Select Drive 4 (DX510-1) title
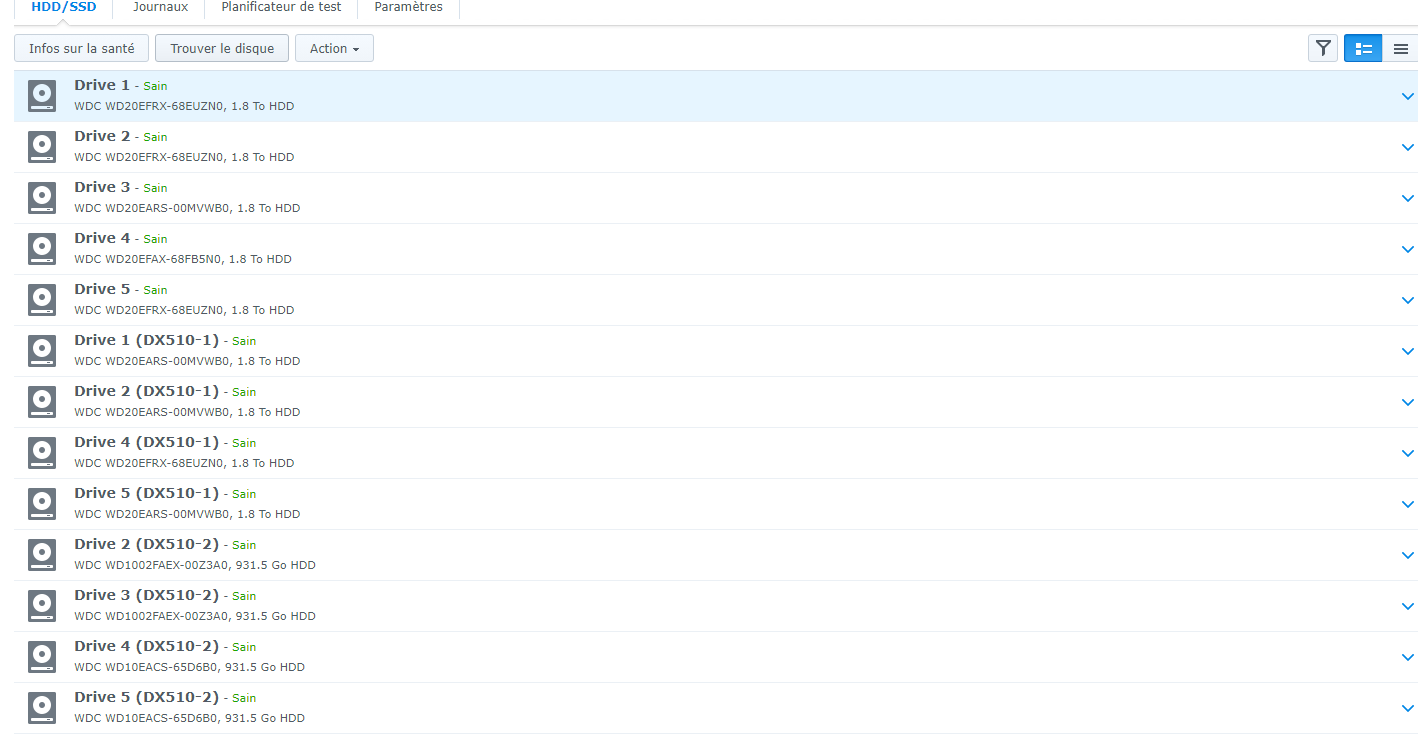1418x755 pixels. (146, 442)
